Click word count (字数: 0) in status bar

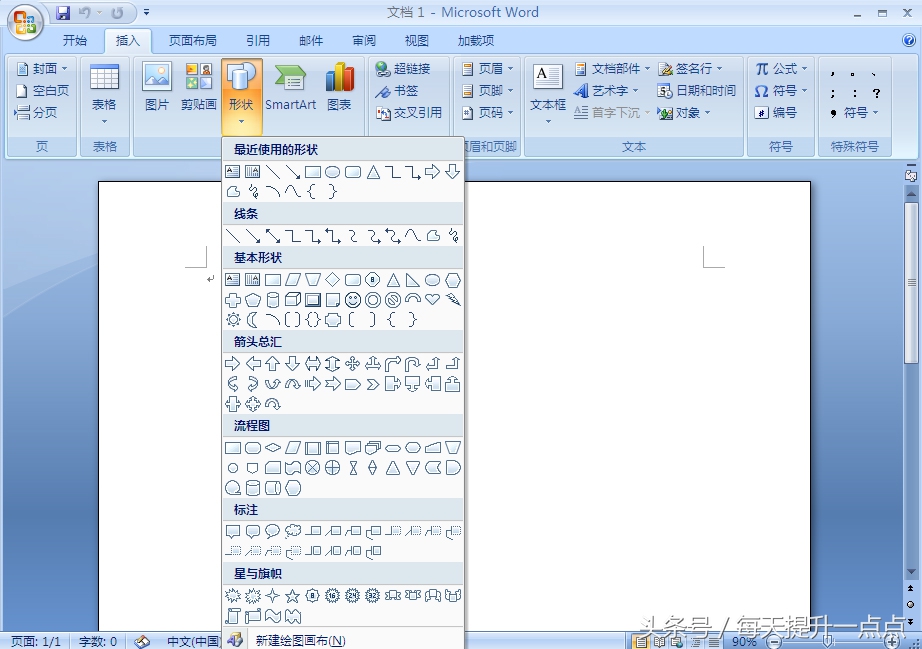coord(98,641)
